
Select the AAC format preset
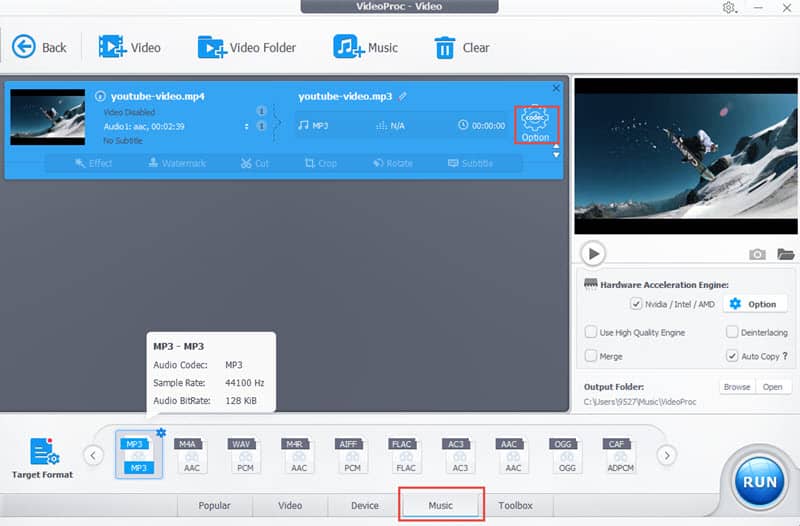(x=513, y=455)
